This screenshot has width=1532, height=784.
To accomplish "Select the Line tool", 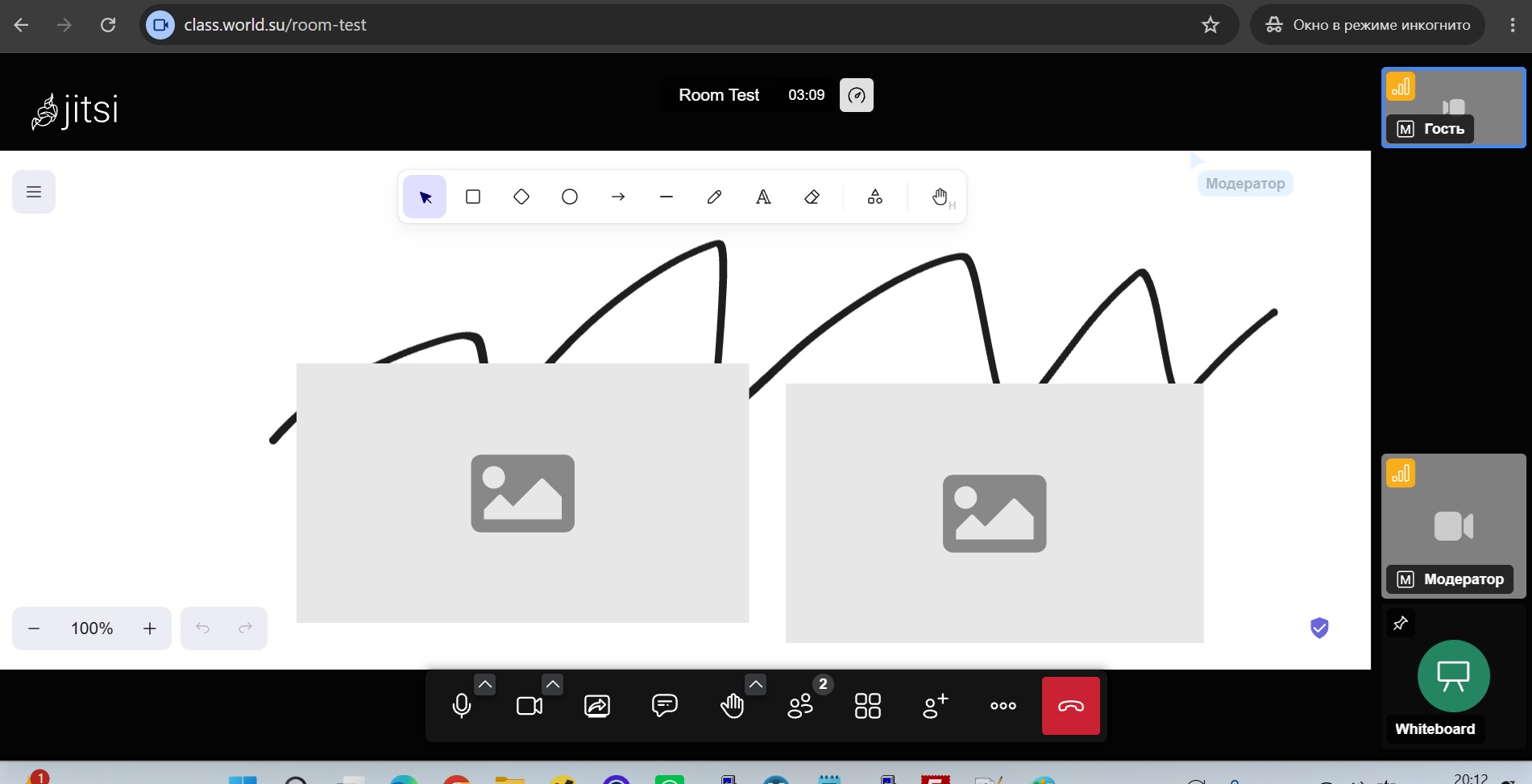I will (666, 197).
